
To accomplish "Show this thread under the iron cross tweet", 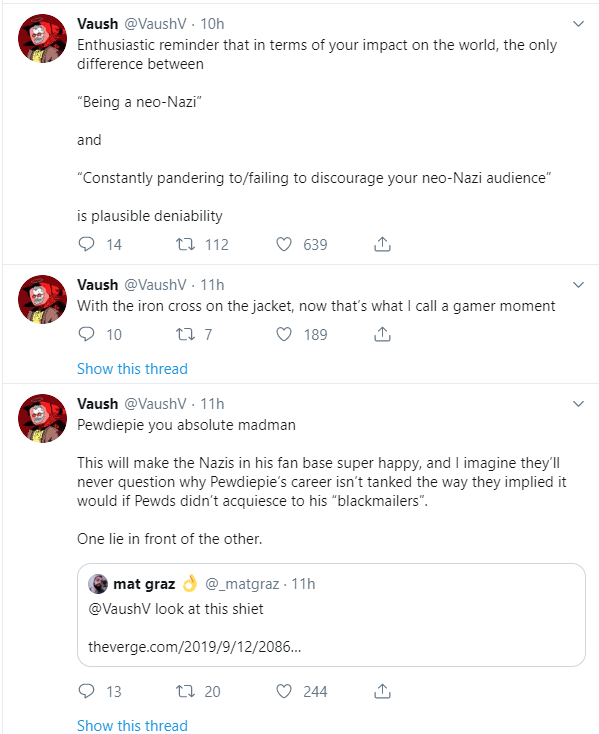I will [132, 368].
